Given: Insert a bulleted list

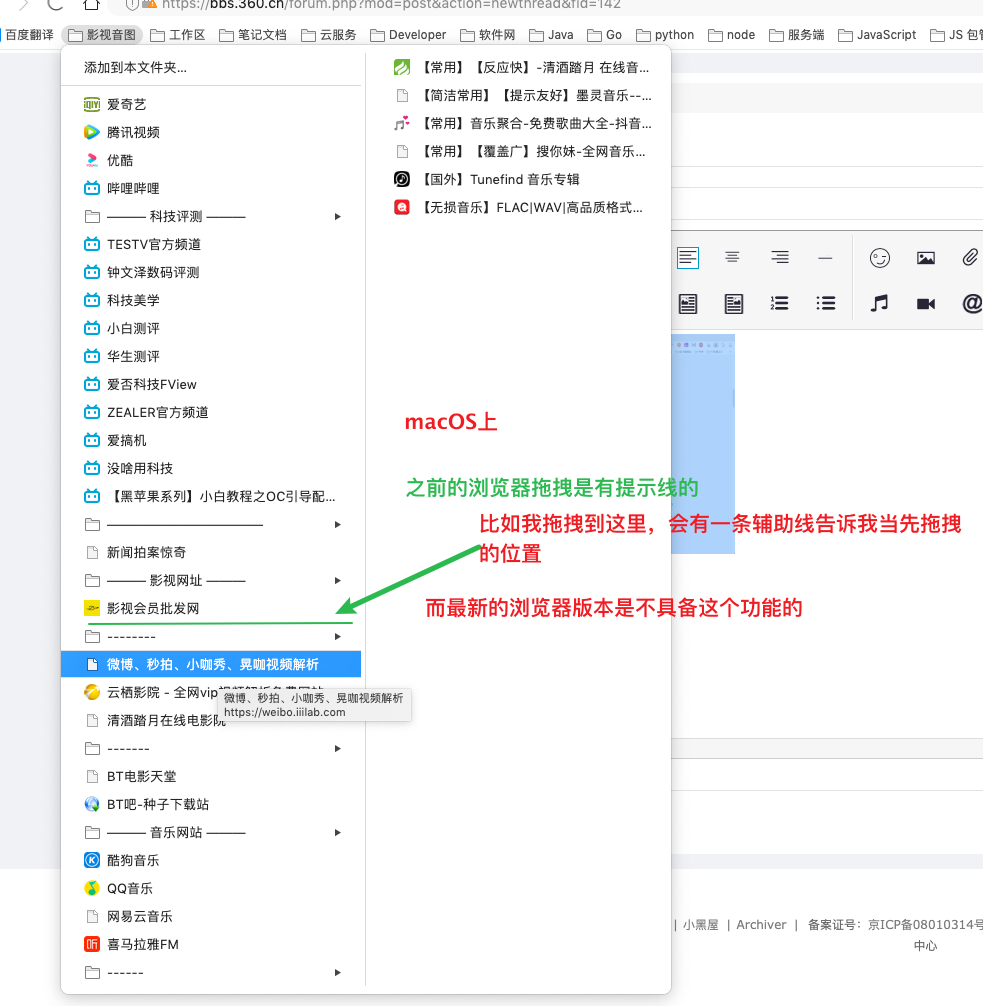Looking at the screenshot, I should (826, 303).
